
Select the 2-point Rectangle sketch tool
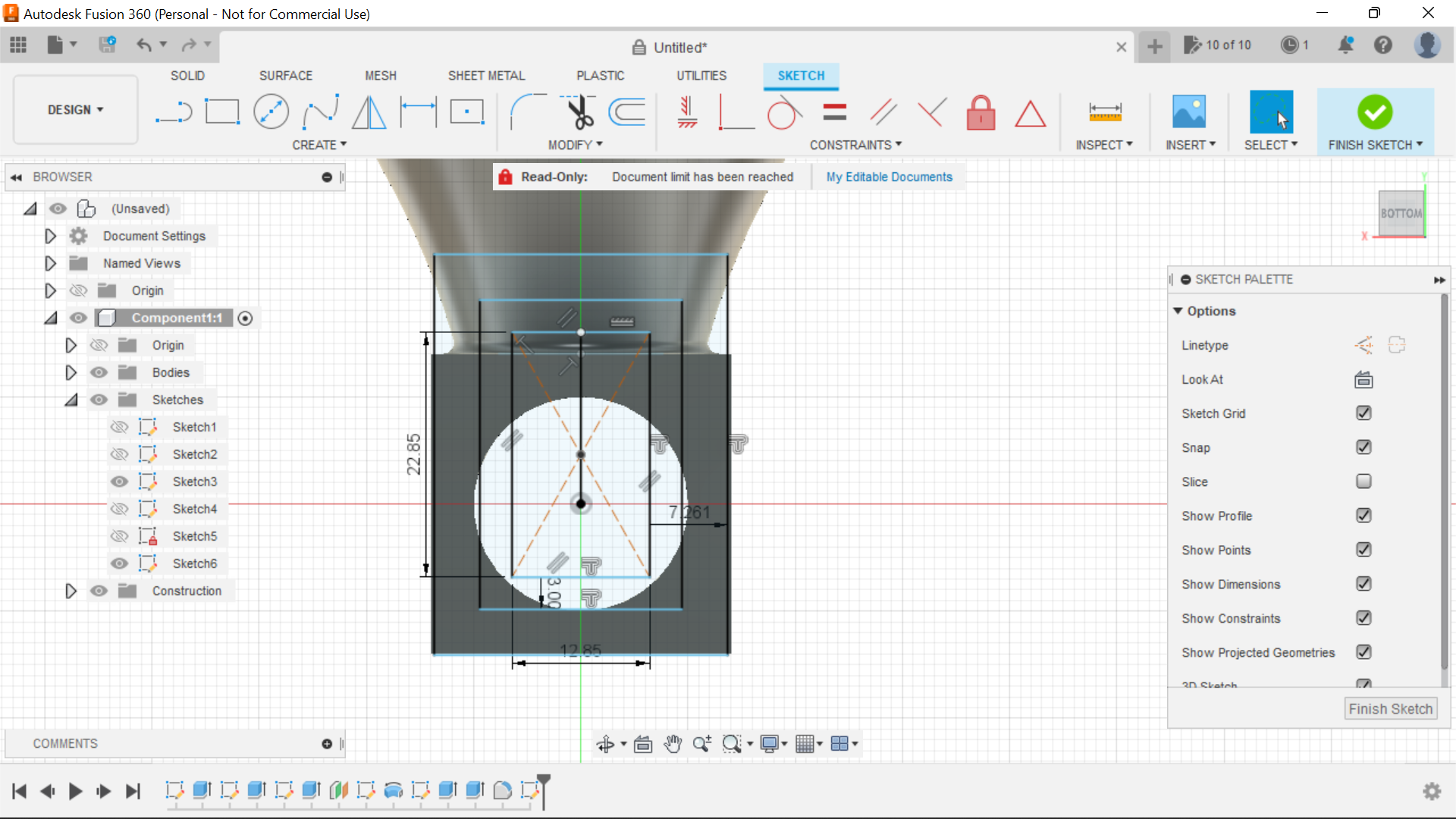[221, 111]
